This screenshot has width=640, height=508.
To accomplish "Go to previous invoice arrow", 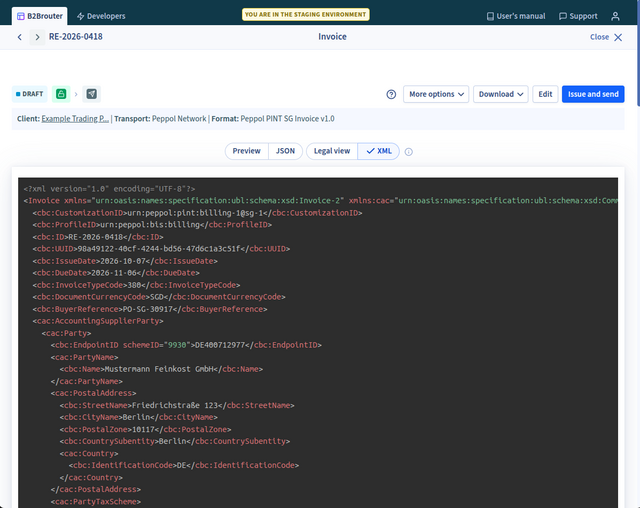I will point(20,37).
